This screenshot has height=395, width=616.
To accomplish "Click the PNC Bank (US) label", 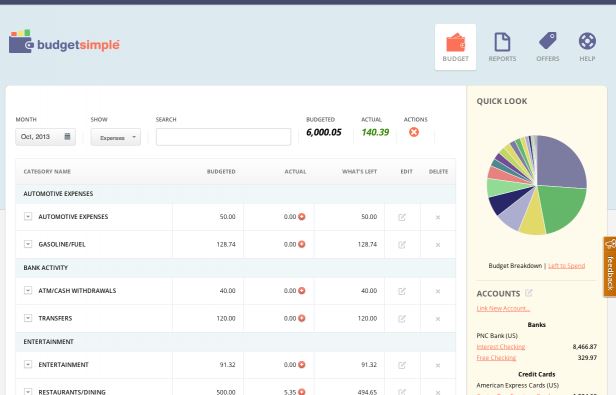I will click(497, 336).
